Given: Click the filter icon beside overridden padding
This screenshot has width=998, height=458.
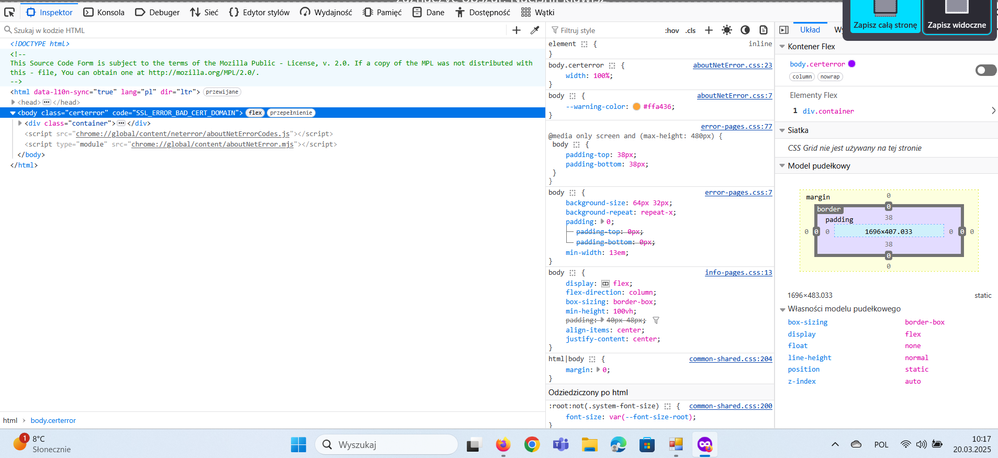Looking at the screenshot, I should tap(657, 321).
